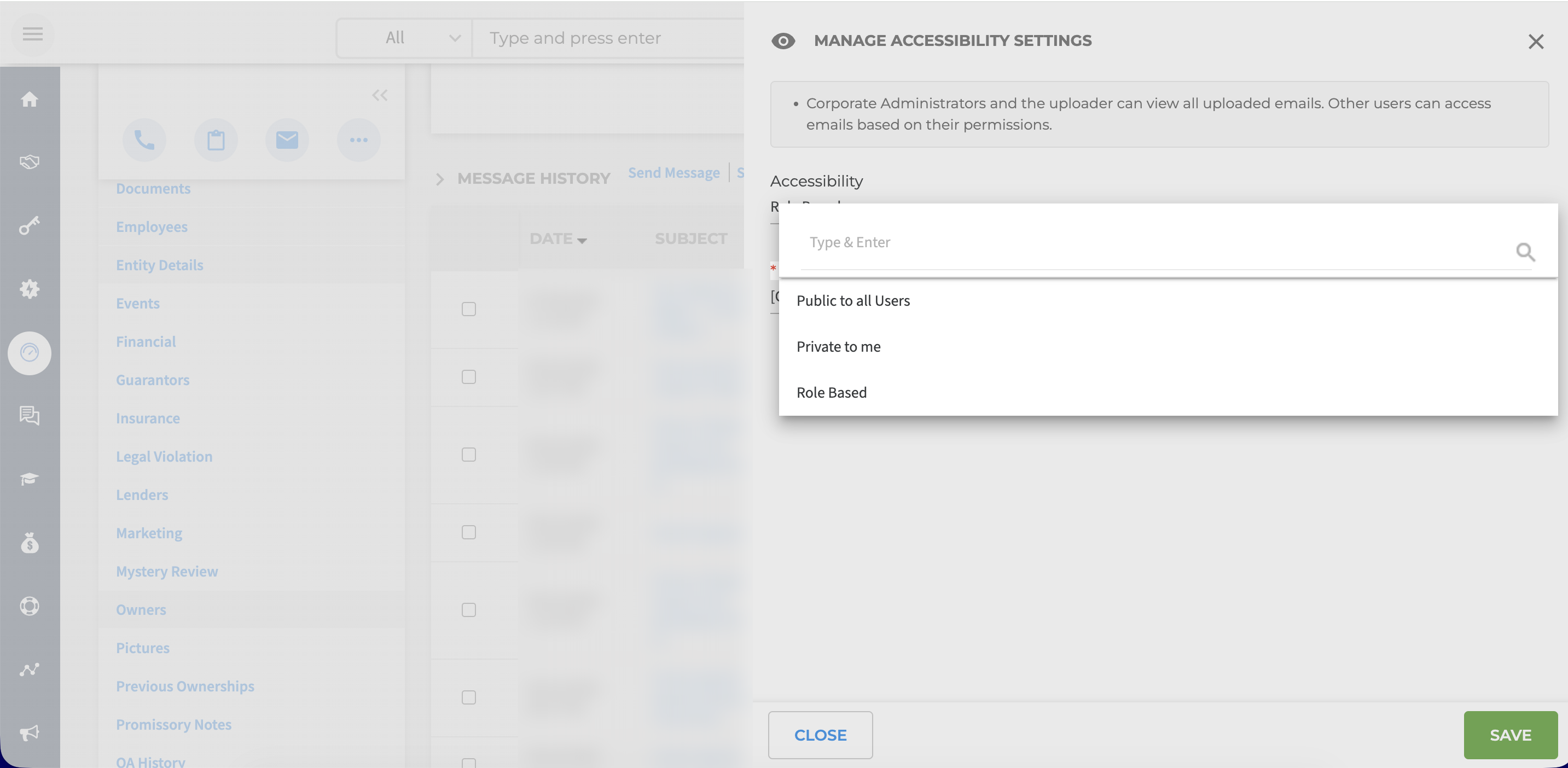Viewport: 1568px width, 768px height.
Task: Open the line chart analytics icon
Action: [x=29, y=670]
